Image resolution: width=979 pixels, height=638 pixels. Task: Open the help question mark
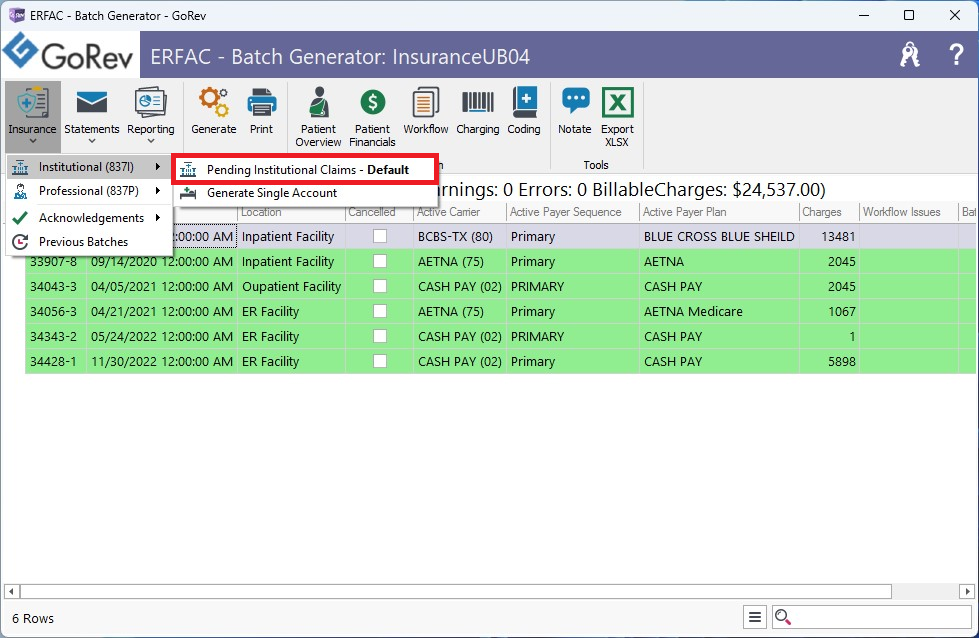[x=956, y=55]
